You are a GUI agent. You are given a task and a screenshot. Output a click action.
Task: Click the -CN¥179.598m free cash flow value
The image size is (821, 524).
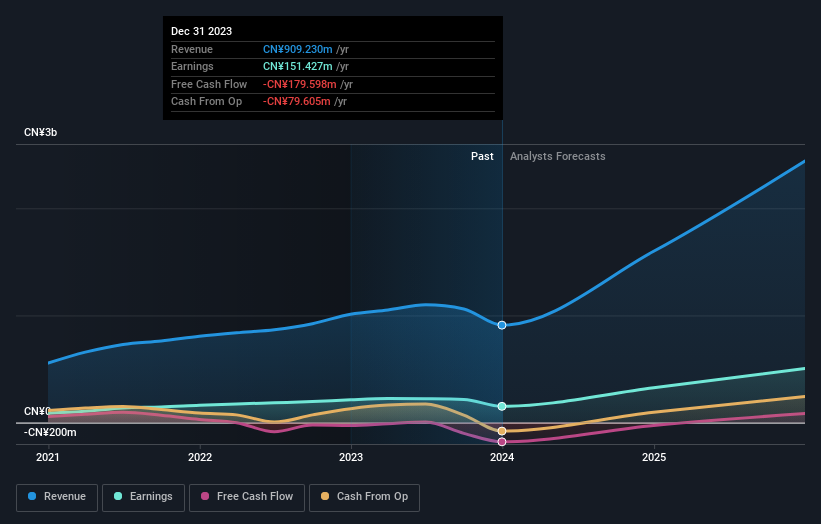point(299,84)
